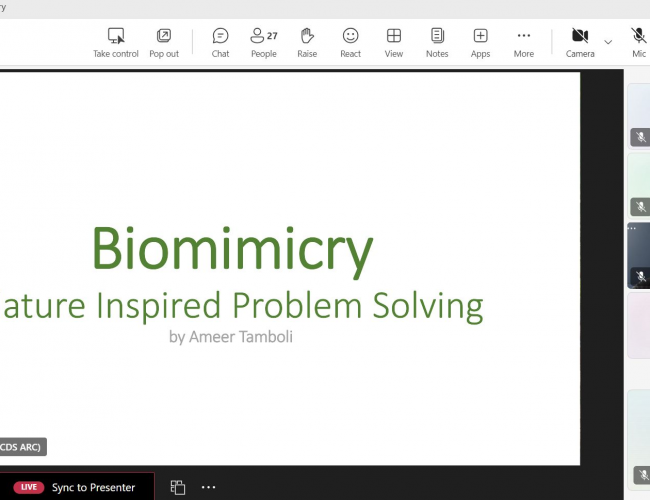This screenshot has width=650, height=500.
Task: Show the People participants list
Action: [264, 42]
